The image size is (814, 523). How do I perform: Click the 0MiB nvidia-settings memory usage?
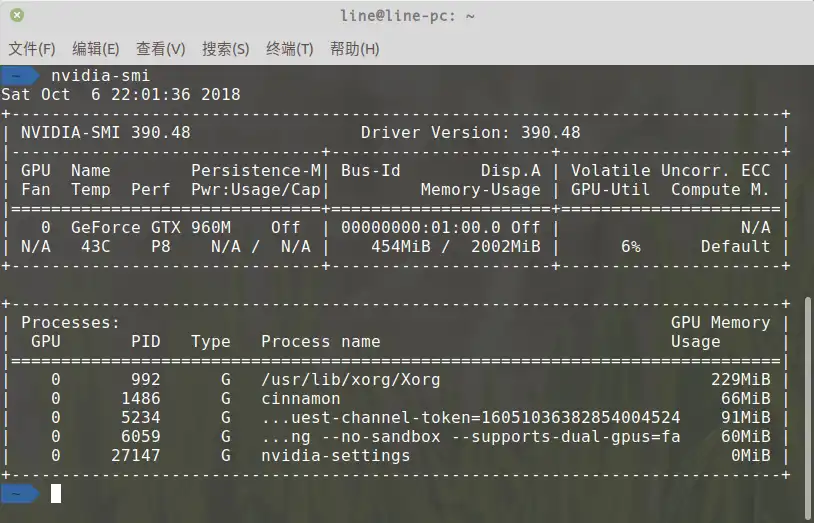click(751, 455)
